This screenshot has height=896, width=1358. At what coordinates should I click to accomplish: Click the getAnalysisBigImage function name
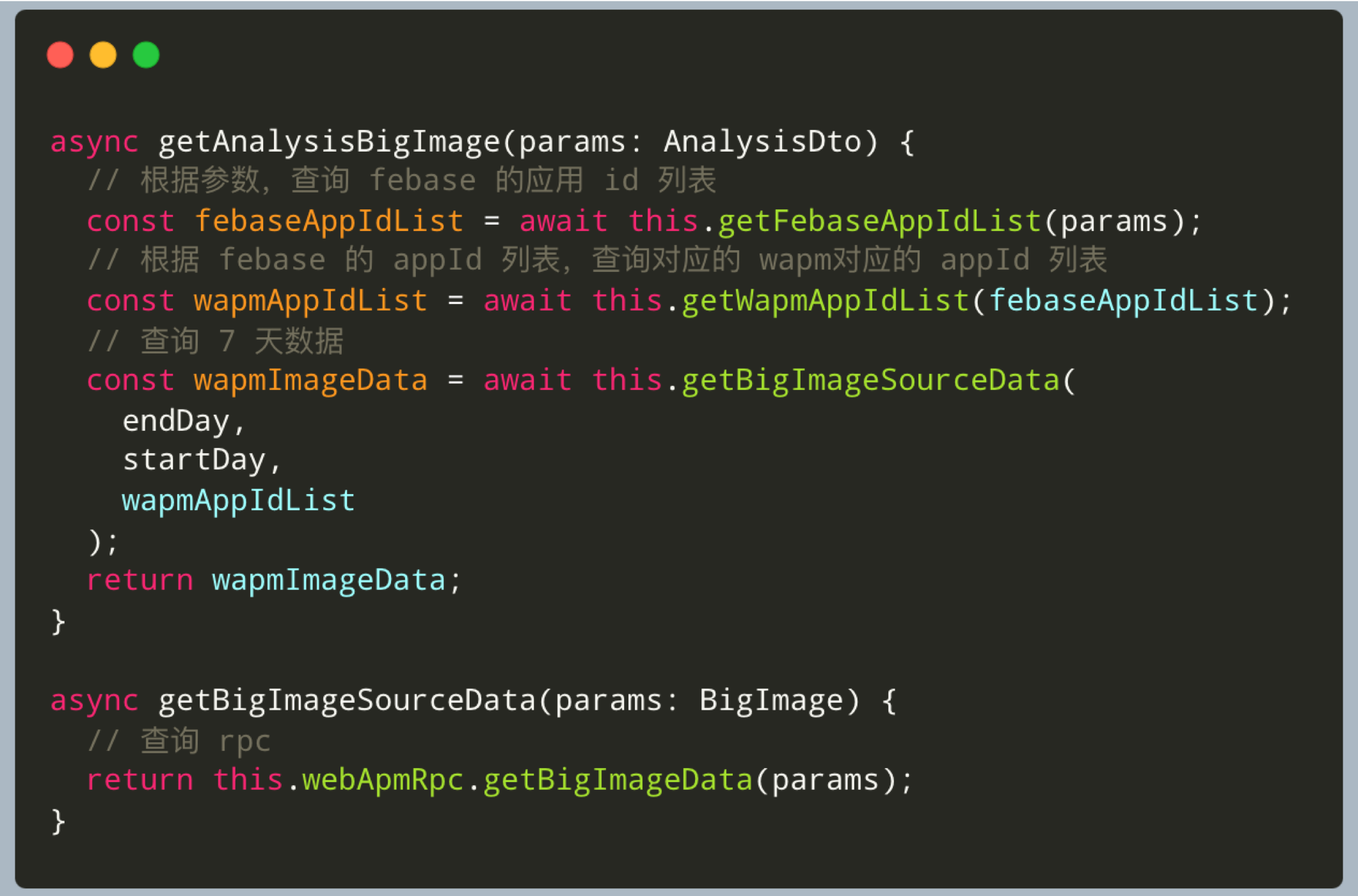pos(329,142)
